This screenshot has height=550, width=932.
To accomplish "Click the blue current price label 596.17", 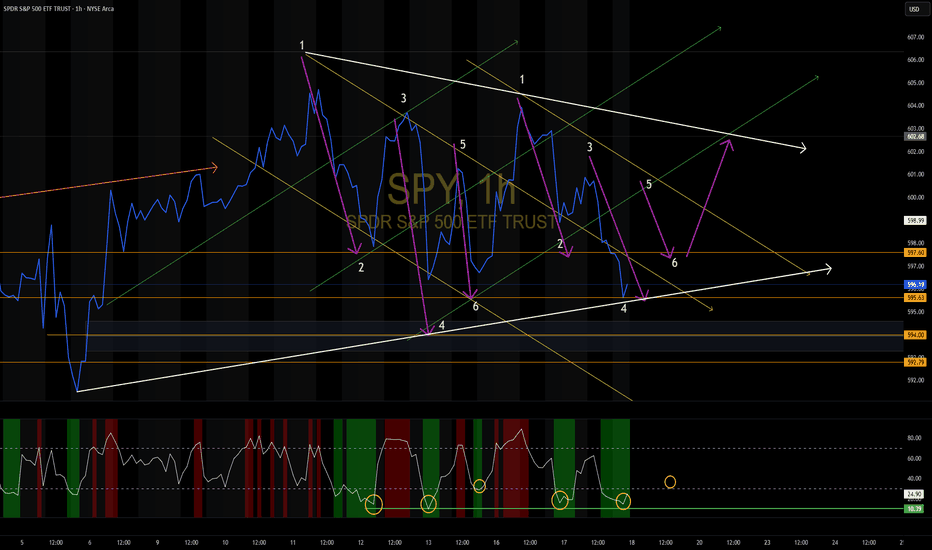I will pyautogui.click(x=915, y=285).
